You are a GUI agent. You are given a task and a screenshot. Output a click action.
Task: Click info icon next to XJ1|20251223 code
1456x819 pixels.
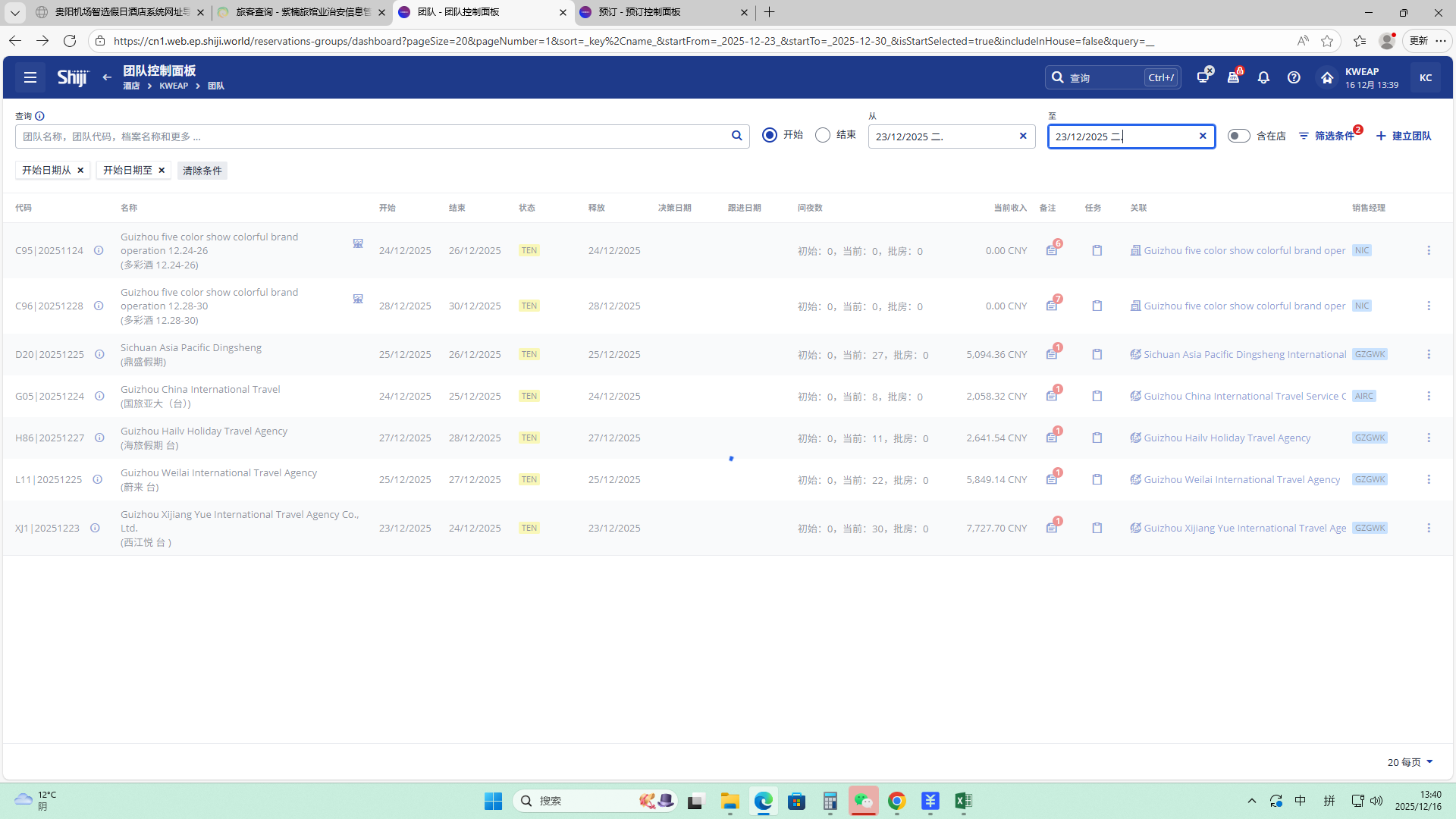pos(95,528)
